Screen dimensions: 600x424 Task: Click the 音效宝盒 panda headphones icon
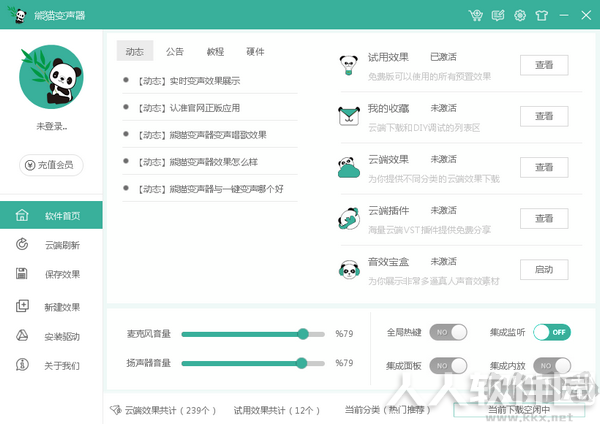tap(349, 269)
